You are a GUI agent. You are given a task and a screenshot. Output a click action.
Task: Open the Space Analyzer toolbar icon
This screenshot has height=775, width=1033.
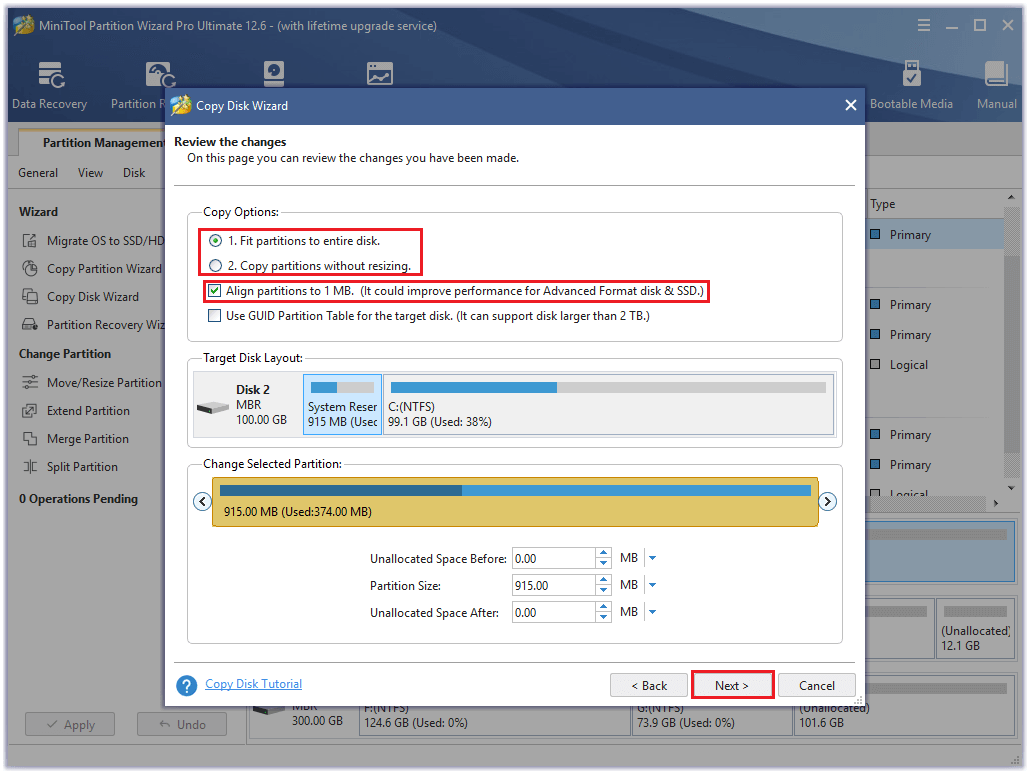pyautogui.click(x=379, y=74)
